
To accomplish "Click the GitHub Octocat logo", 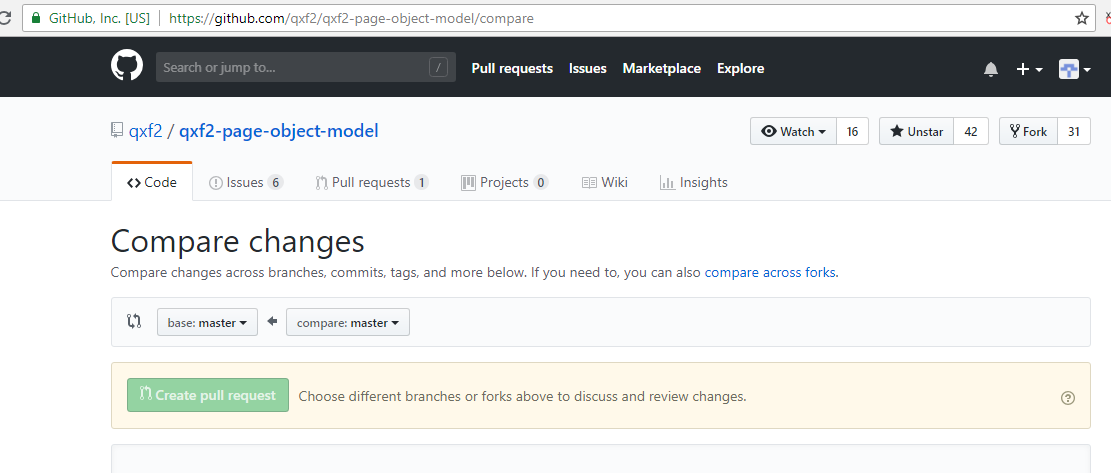I will click(127, 67).
